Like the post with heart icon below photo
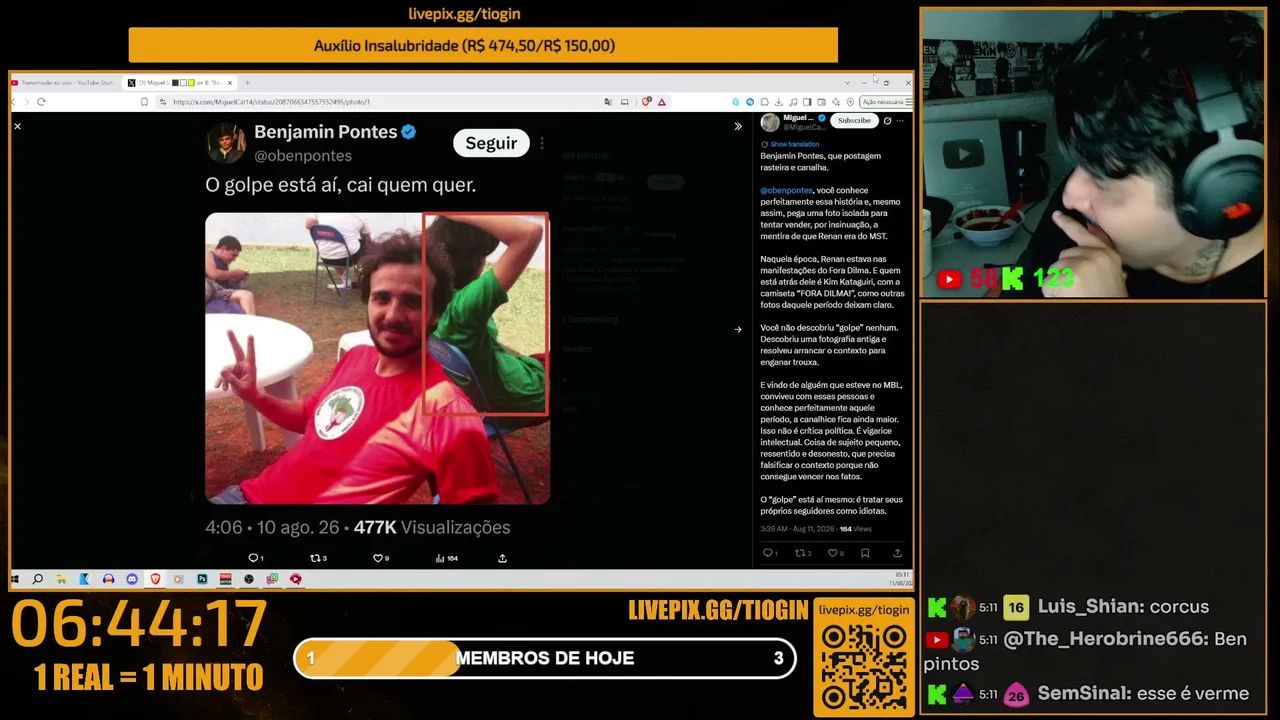This screenshot has width=1280, height=720. pos(380,558)
